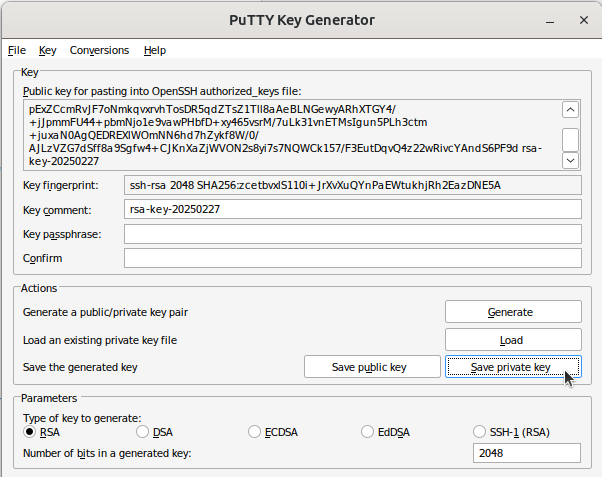Viewport: 602px width, 477px height.
Task: Click the number of bits field
Action: (x=527, y=453)
